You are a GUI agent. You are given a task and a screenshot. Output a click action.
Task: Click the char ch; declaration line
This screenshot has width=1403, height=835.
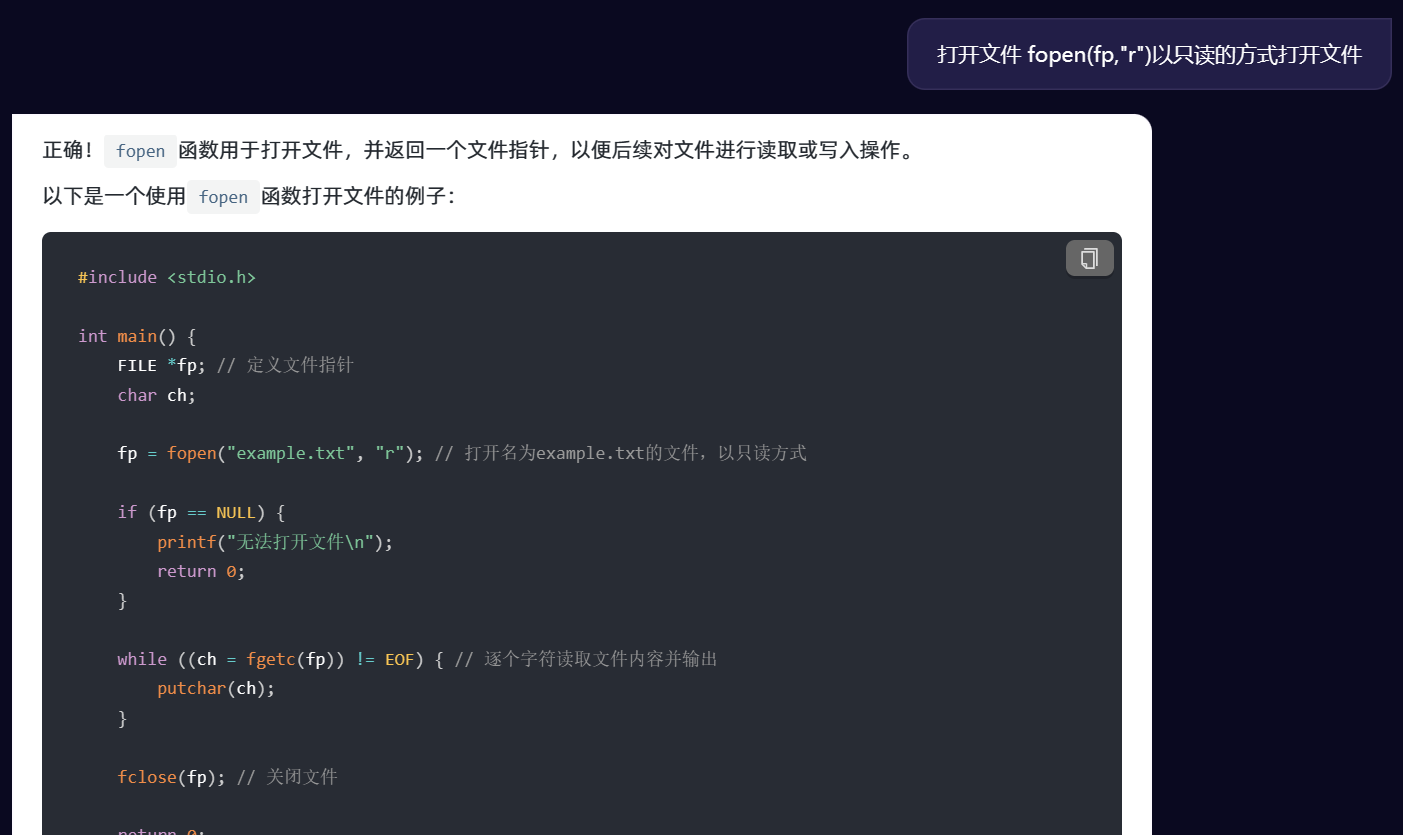pyautogui.click(x=156, y=395)
